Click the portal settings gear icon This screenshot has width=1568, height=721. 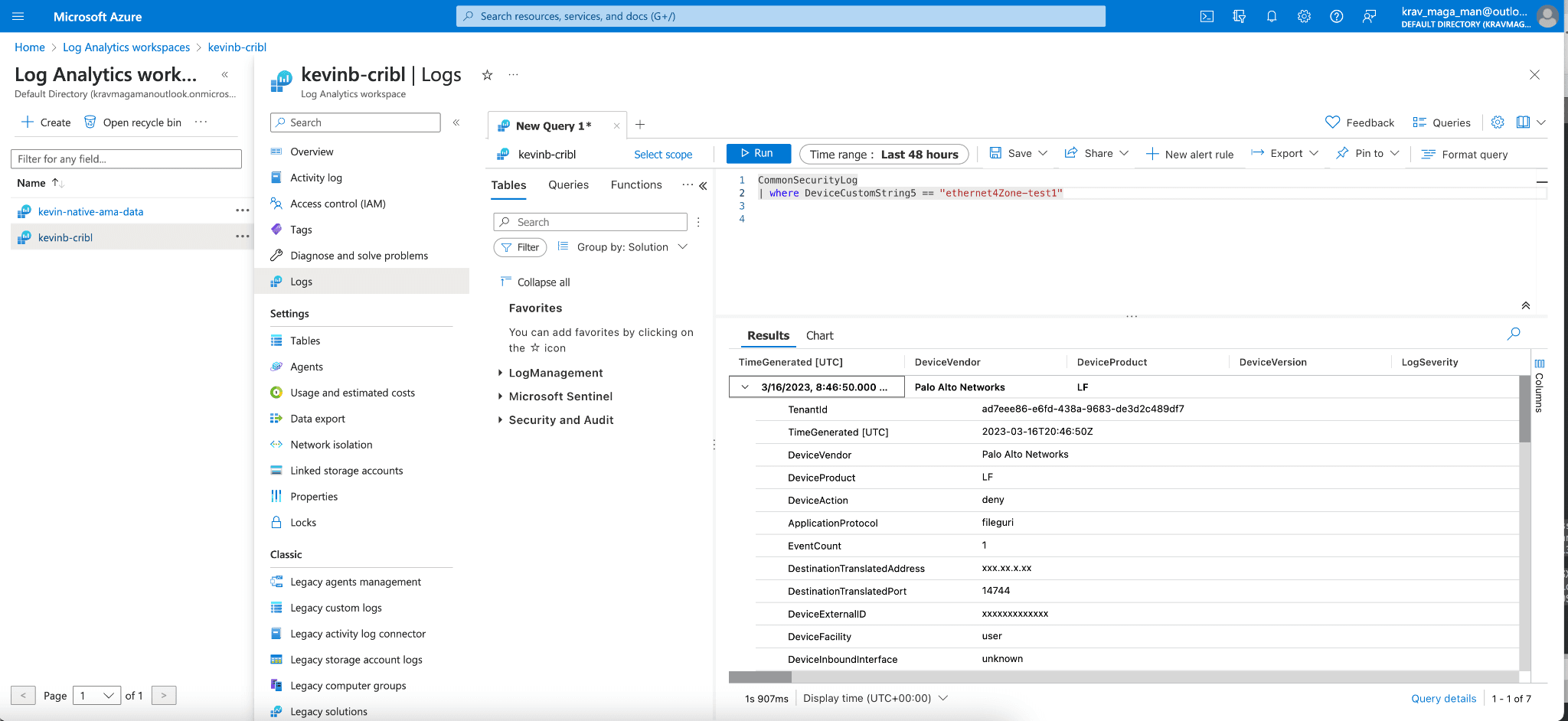(x=1304, y=16)
